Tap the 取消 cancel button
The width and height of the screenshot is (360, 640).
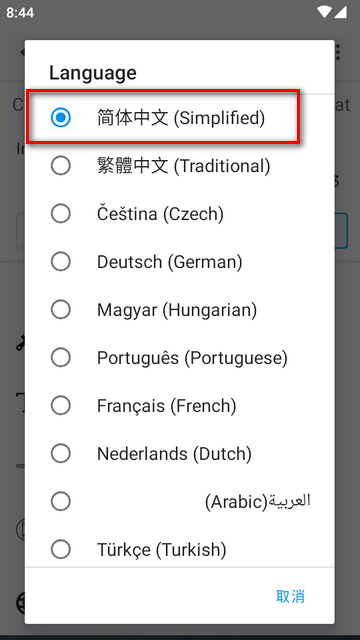click(x=290, y=596)
